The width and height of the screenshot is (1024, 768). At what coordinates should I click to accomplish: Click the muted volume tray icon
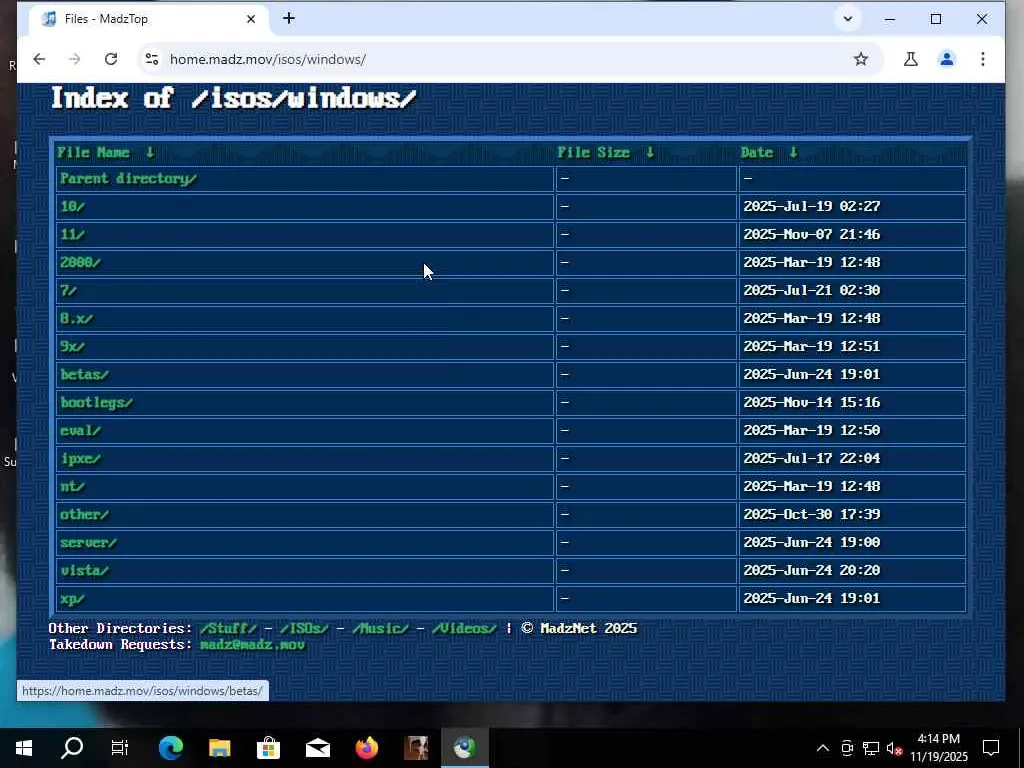894,748
